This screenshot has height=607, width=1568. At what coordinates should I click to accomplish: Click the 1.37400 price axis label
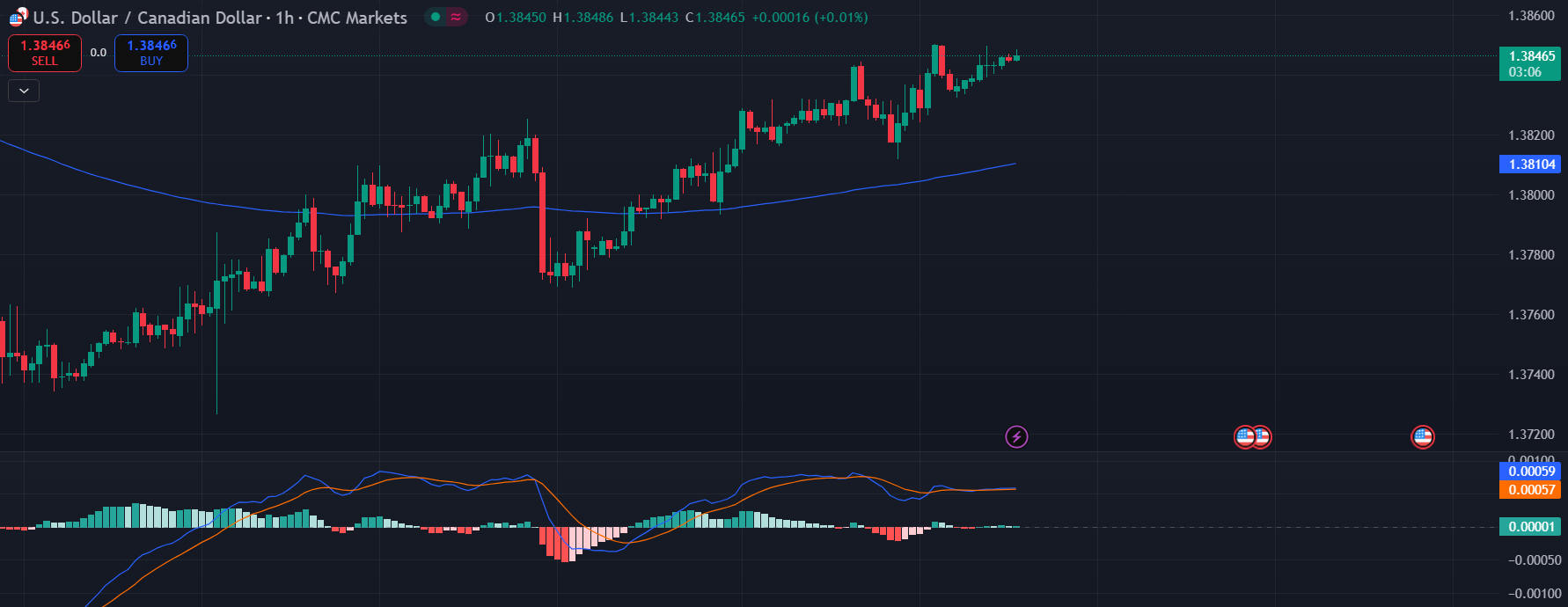coord(1531,375)
